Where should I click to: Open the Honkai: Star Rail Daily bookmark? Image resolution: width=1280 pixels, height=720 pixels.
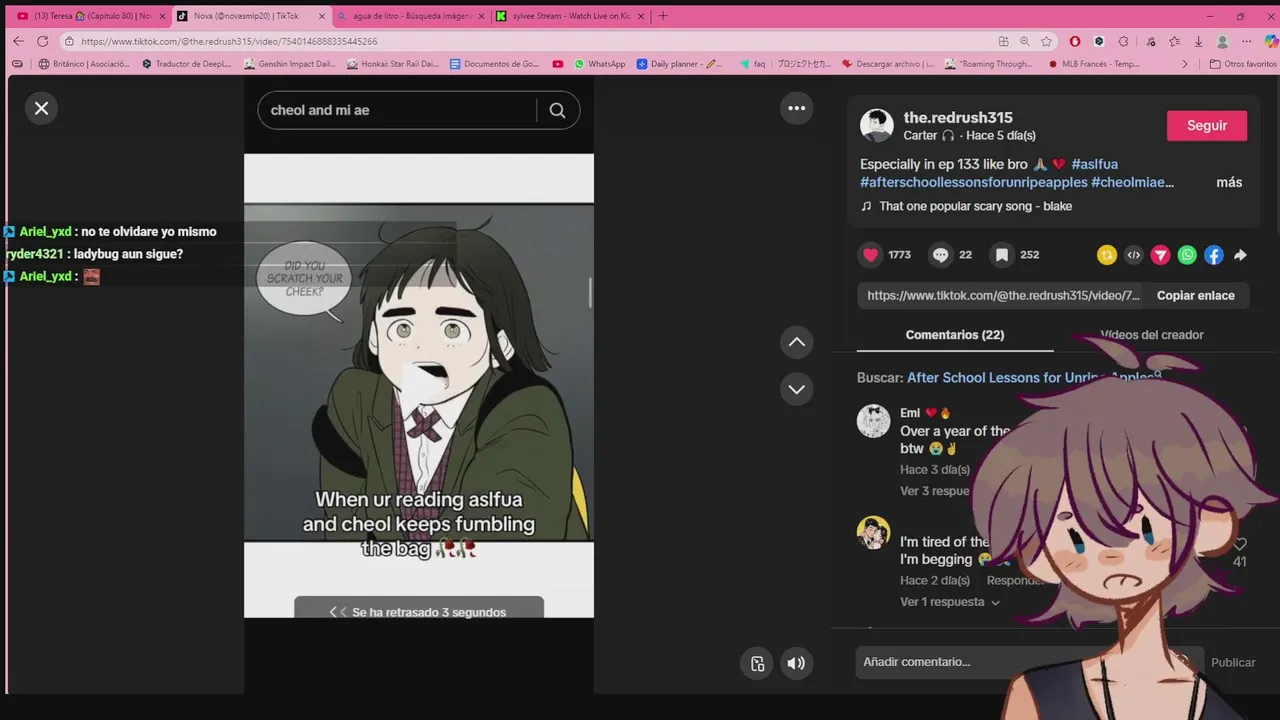393,64
